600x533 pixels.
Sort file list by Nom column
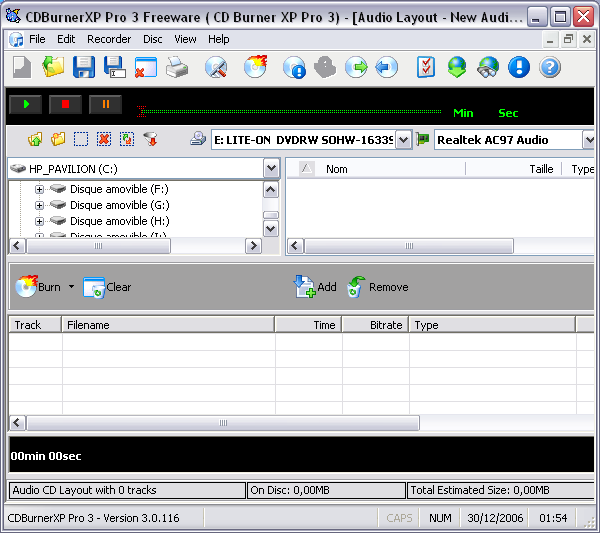coord(376,169)
